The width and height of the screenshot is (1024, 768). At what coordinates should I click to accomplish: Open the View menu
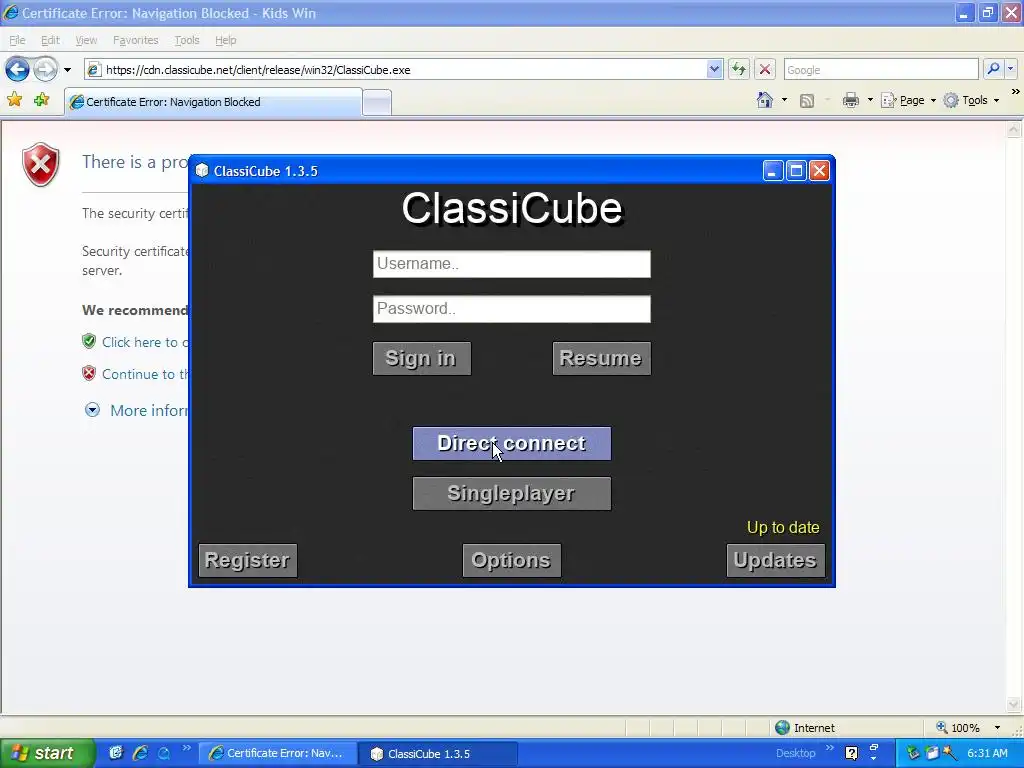coord(86,40)
